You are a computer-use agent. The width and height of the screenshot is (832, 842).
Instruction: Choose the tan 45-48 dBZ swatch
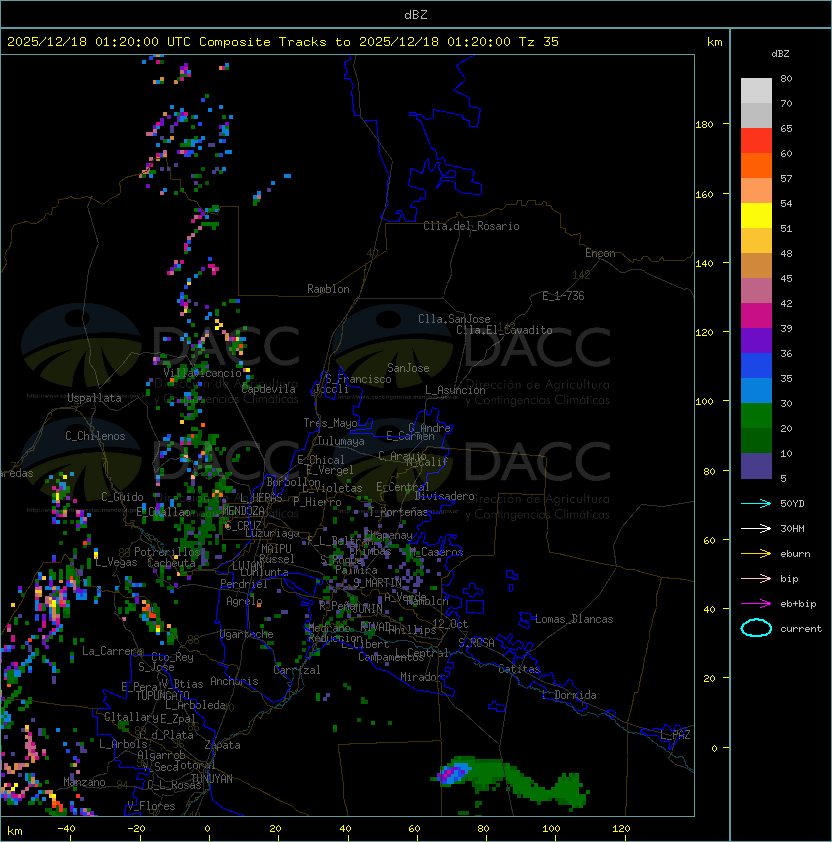(756, 266)
